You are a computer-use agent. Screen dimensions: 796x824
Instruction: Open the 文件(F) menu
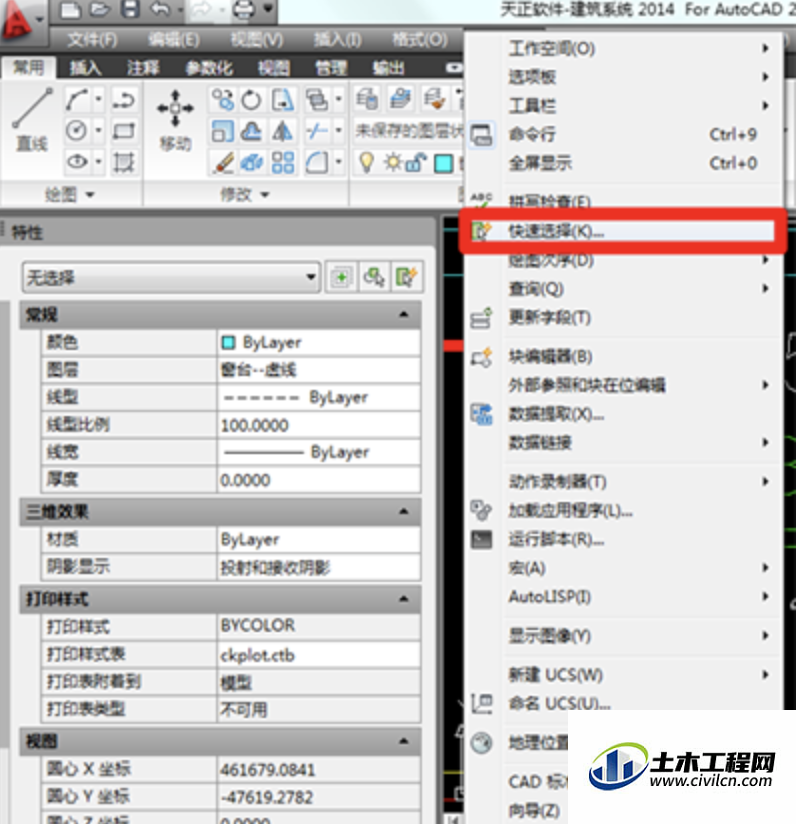click(92, 39)
